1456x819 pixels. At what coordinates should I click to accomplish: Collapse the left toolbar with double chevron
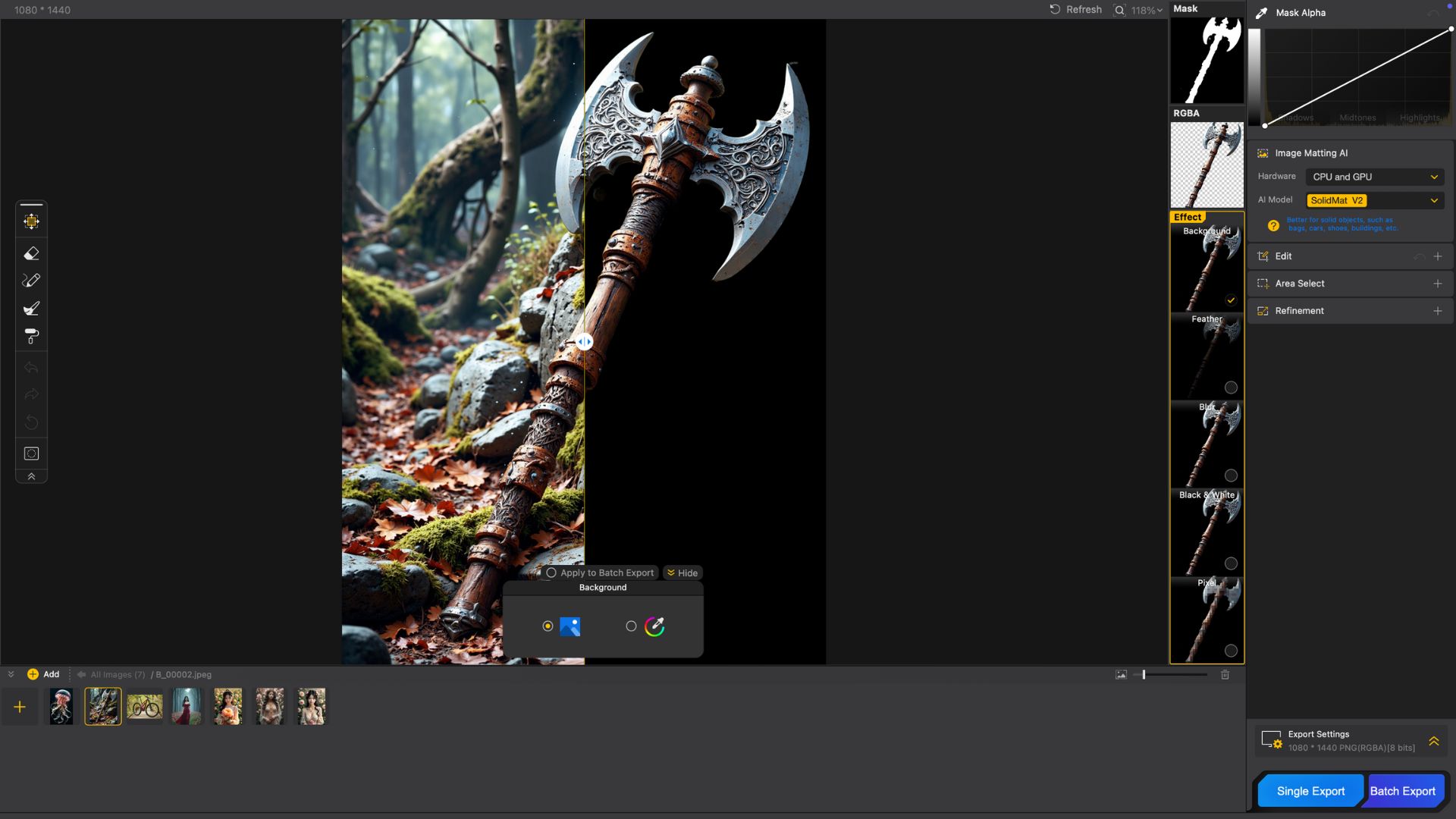tap(31, 476)
